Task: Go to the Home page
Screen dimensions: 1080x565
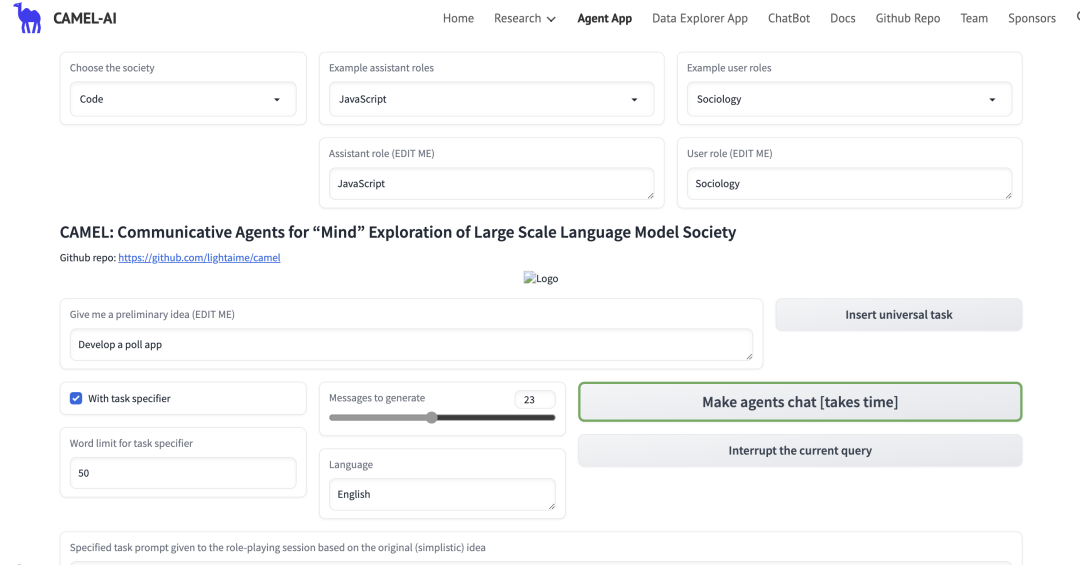Action: [458, 19]
